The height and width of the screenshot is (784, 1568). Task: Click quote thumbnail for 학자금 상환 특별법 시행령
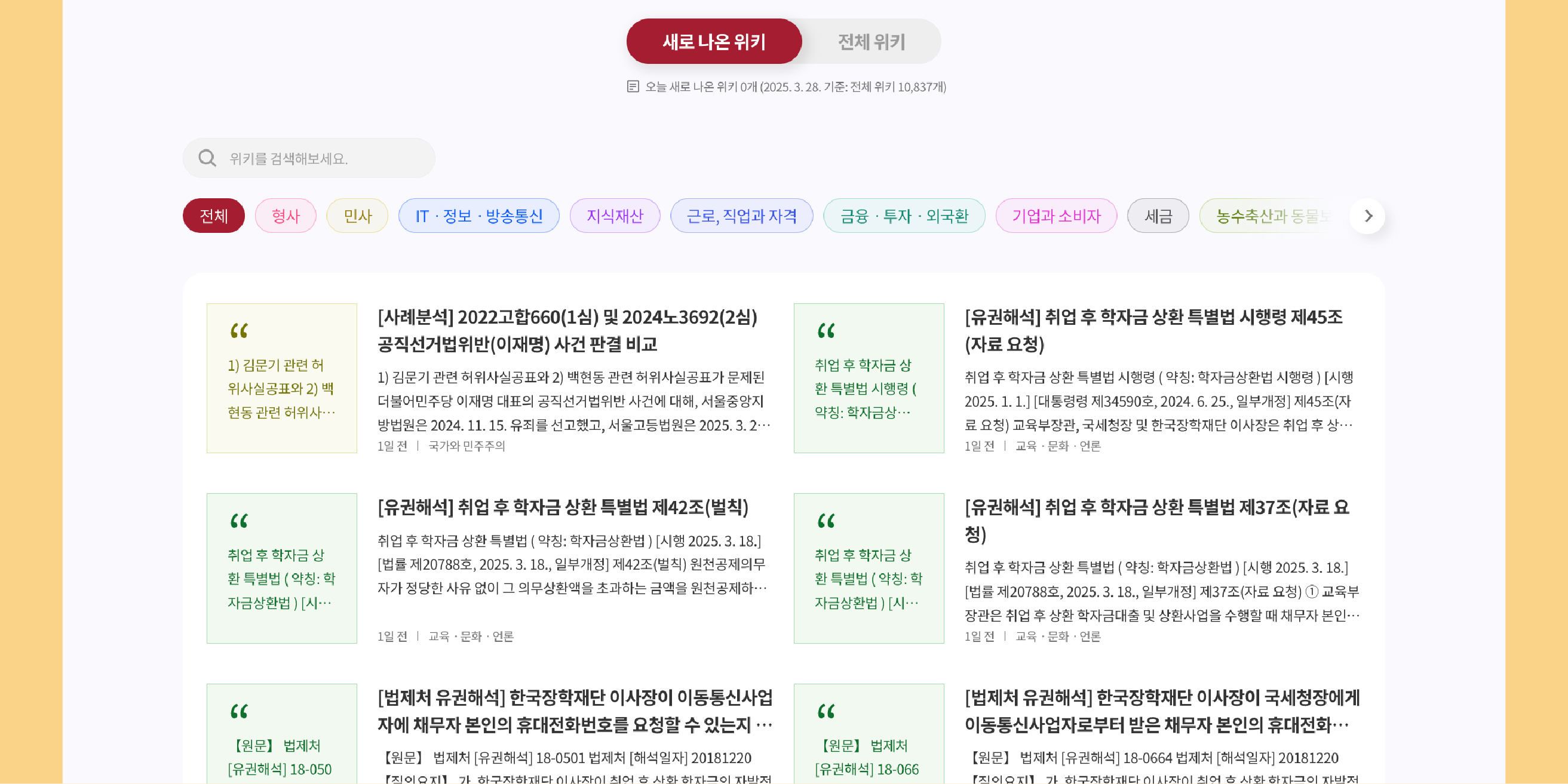[869, 378]
